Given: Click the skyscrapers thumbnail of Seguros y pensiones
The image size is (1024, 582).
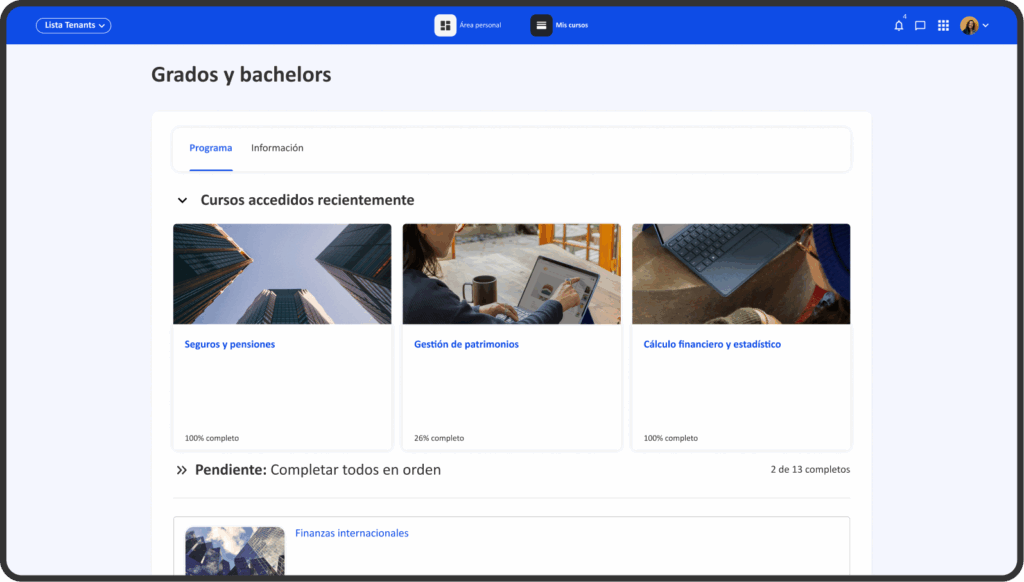Looking at the screenshot, I should 282,274.
